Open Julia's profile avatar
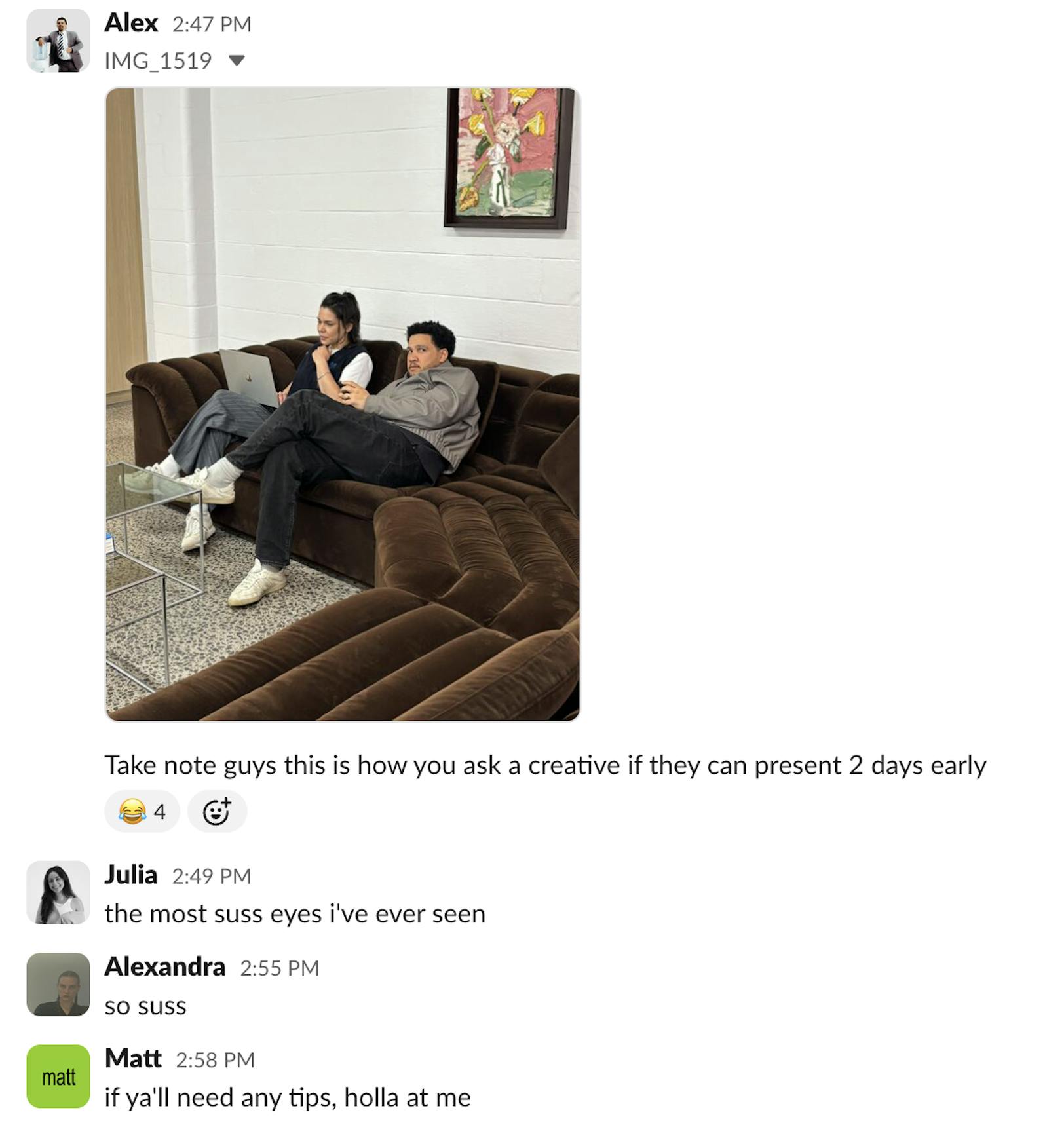This screenshot has width=1064, height=1140. click(x=58, y=892)
